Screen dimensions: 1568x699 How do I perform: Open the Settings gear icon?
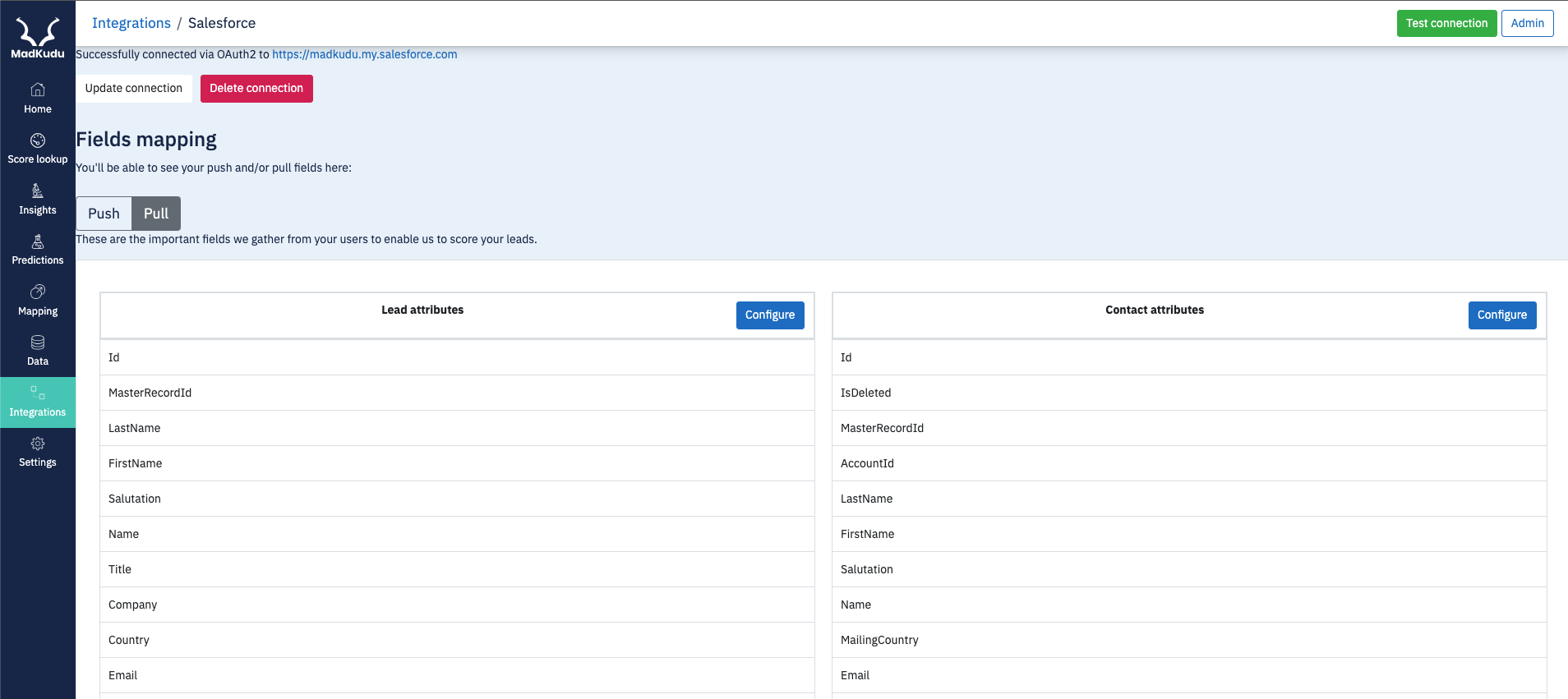38,444
